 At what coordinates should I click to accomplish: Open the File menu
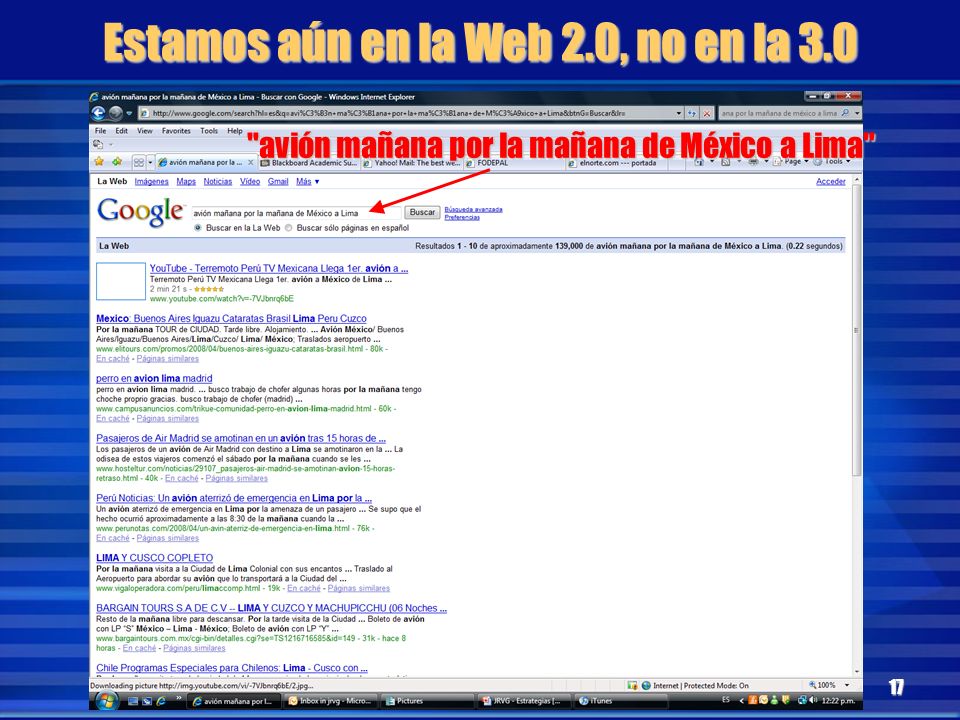[x=100, y=131]
